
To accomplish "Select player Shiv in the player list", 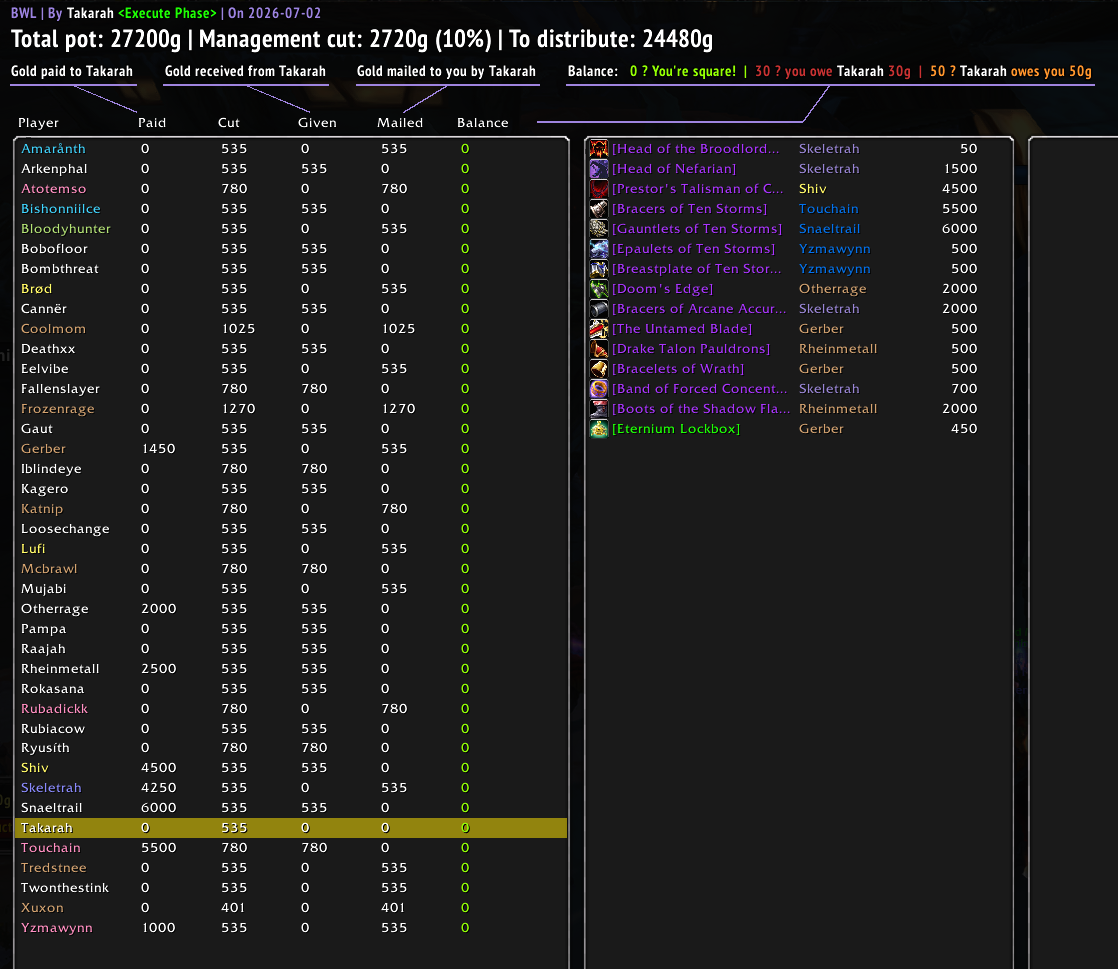I will [34, 767].
